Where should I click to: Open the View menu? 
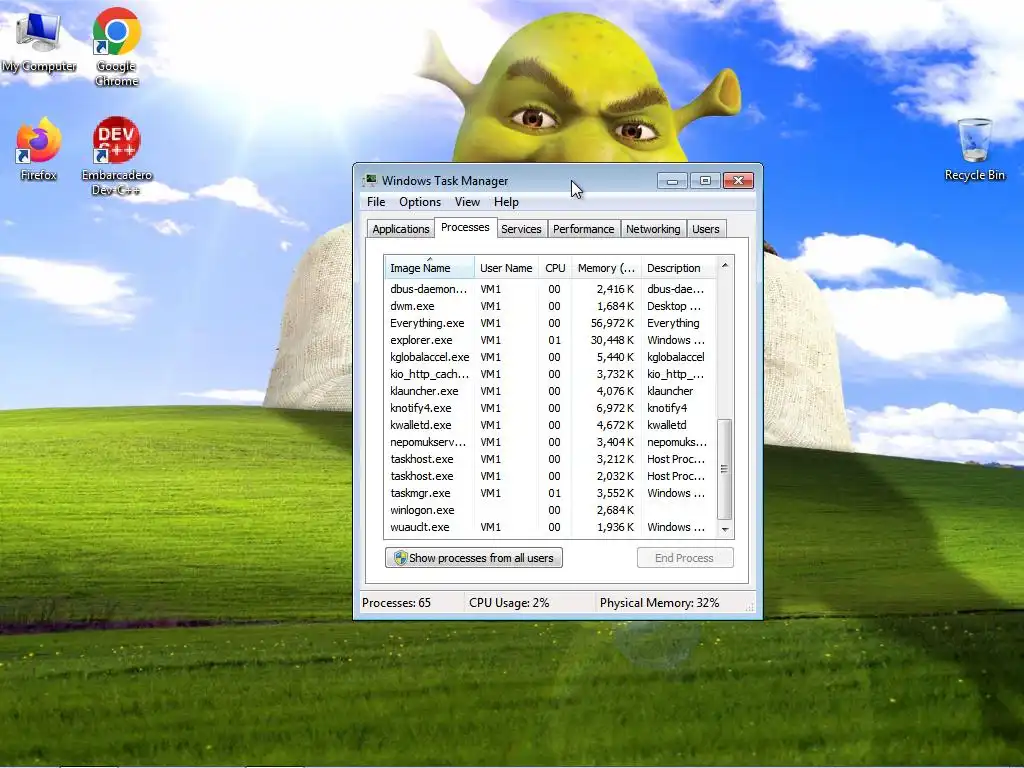click(x=467, y=202)
